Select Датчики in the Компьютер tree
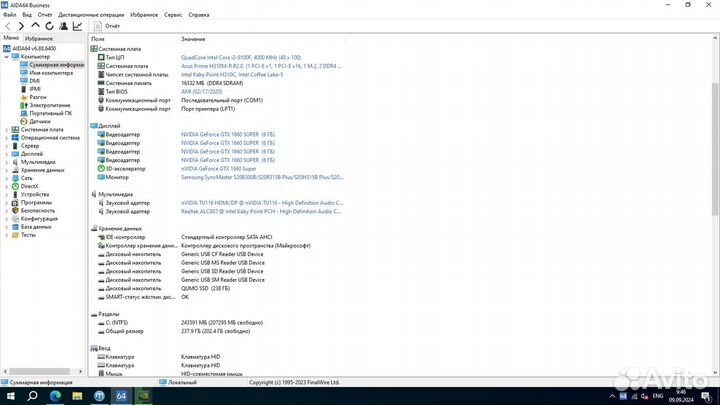The height and width of the screenshot is (405, 720). [39, 121]
